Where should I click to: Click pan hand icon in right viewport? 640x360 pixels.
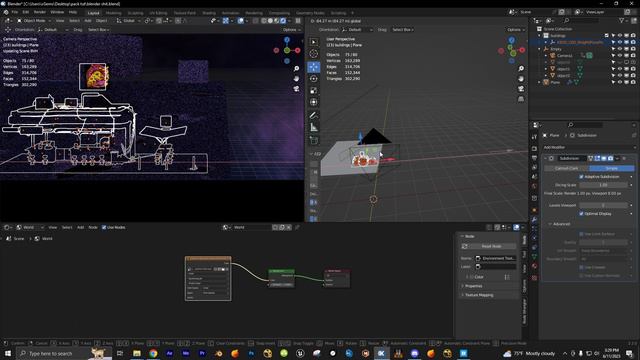coord(521,78)
